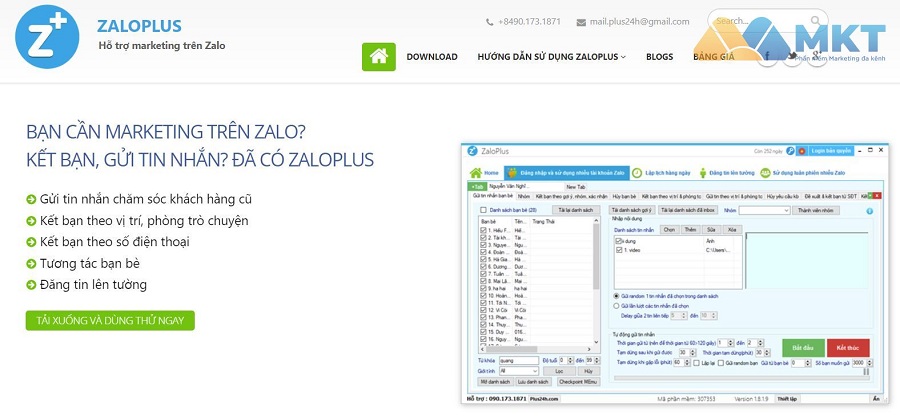Switch to Hủy bạn bè tab
The image size is (900, 420).
(x=624, y=196)
